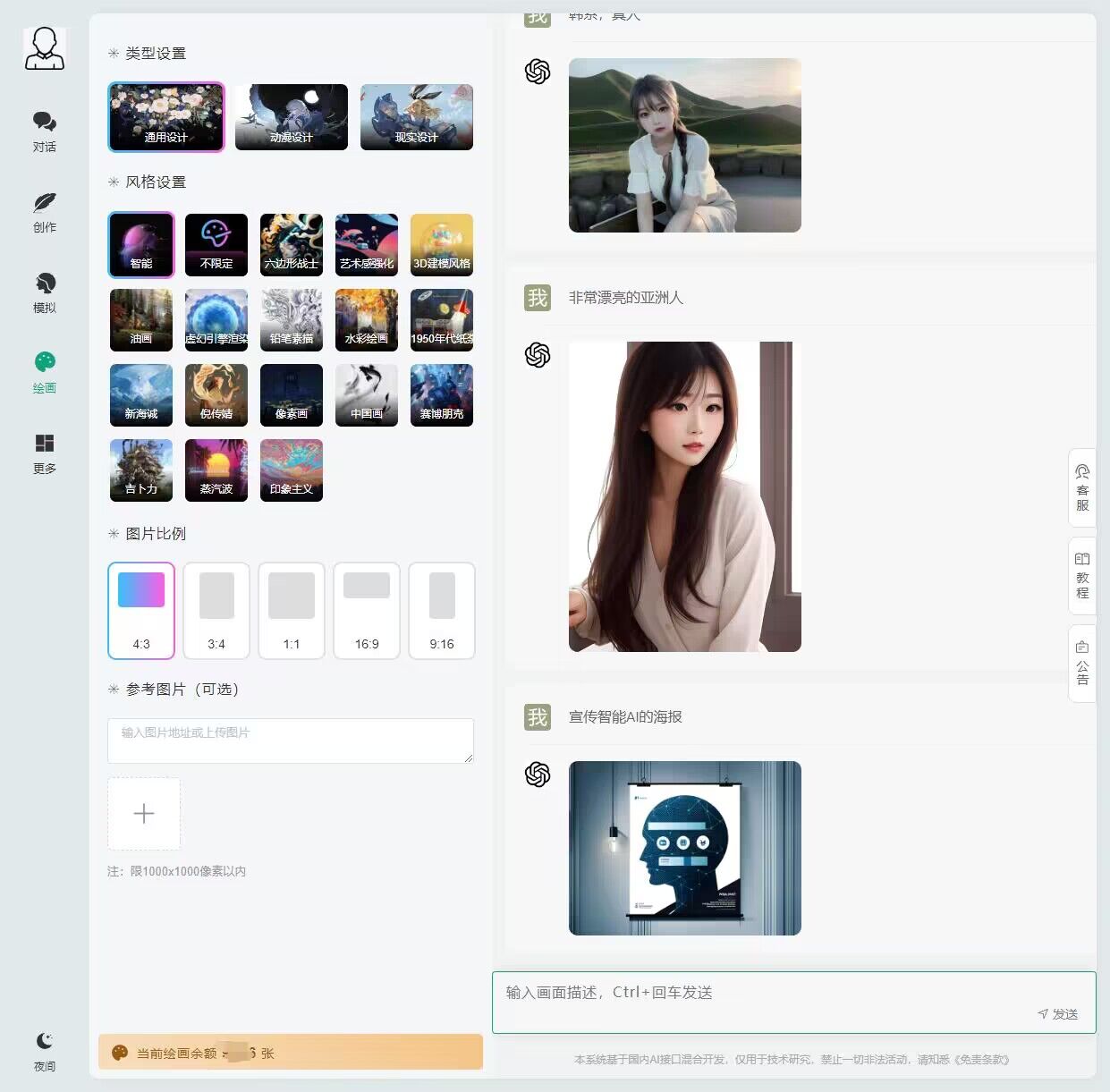The width and height of the screenshot is (1110, 1092).
Task: Pick the 16:9 aspect ratio
Action: tap(366, 610)
